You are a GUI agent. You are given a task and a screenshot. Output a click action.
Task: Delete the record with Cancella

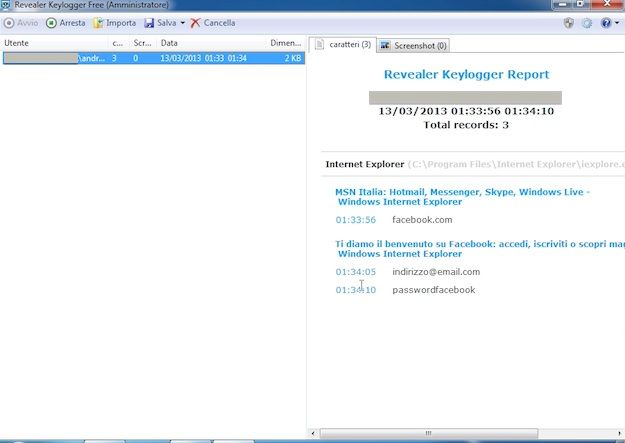pyautogui.click(x=212, y=23)
